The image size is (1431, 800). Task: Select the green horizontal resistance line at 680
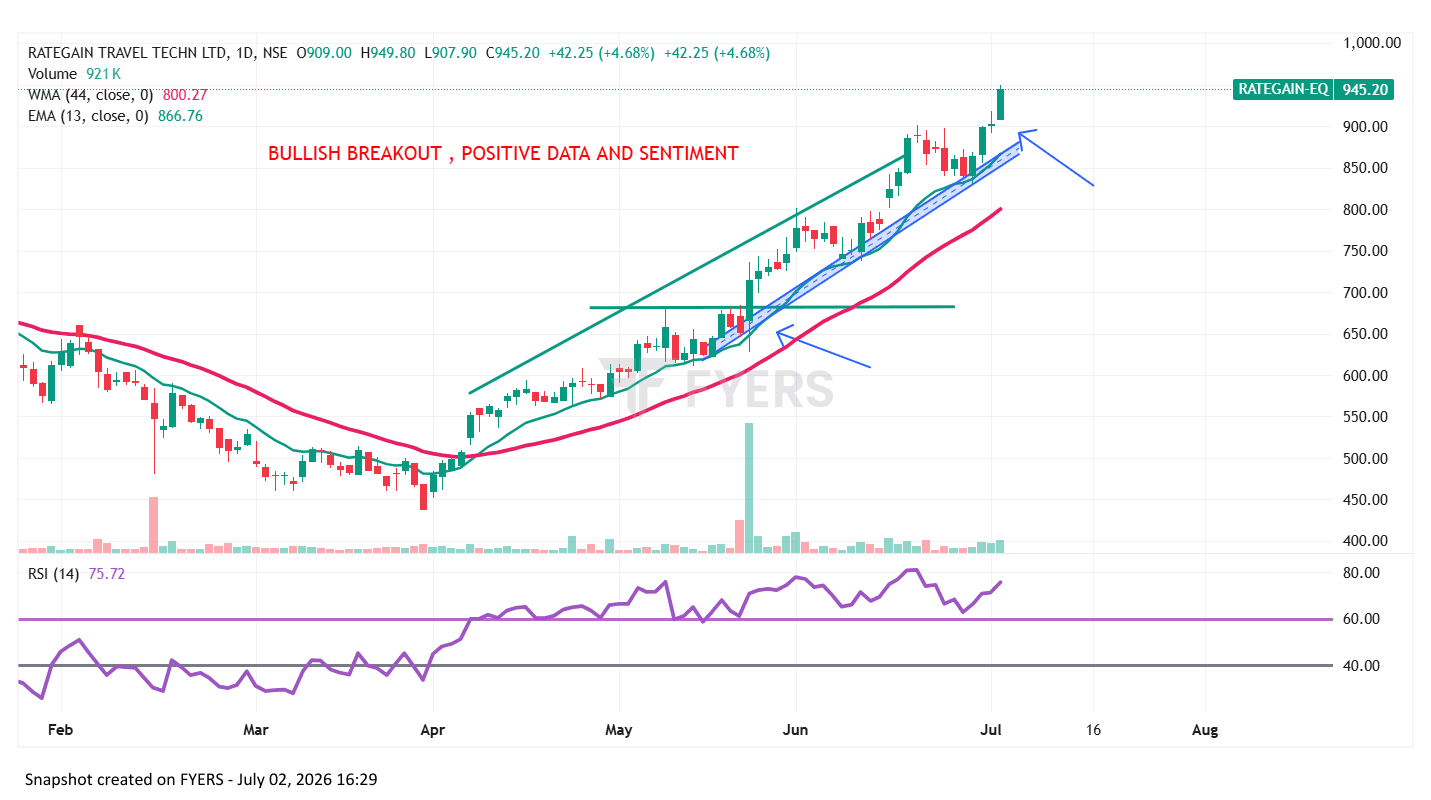(x=771, y=307)
